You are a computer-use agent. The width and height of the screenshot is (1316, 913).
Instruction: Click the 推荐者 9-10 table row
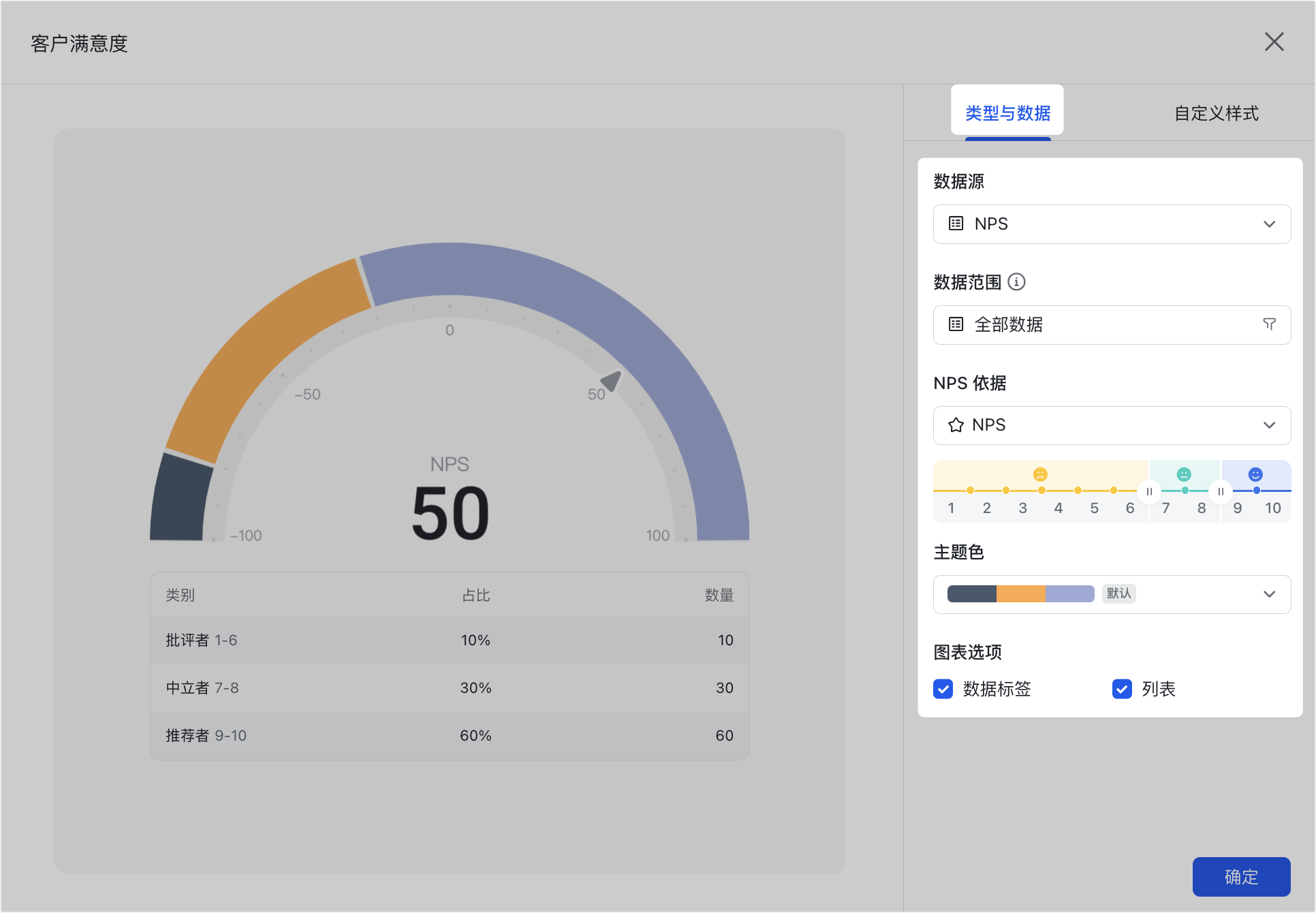(x=450, y=736)
